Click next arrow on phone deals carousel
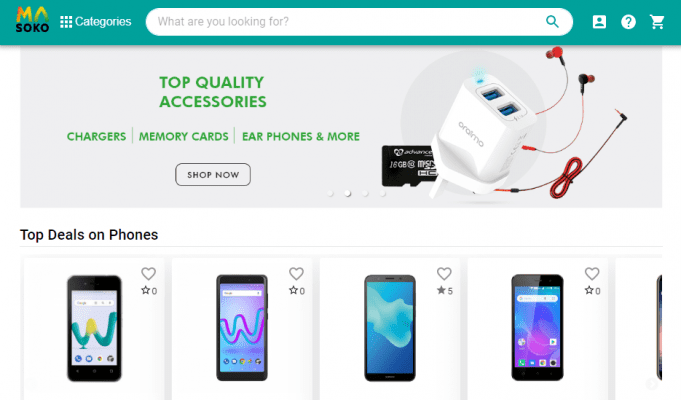This screenshot has height=400, width=681. coord(651,384)
